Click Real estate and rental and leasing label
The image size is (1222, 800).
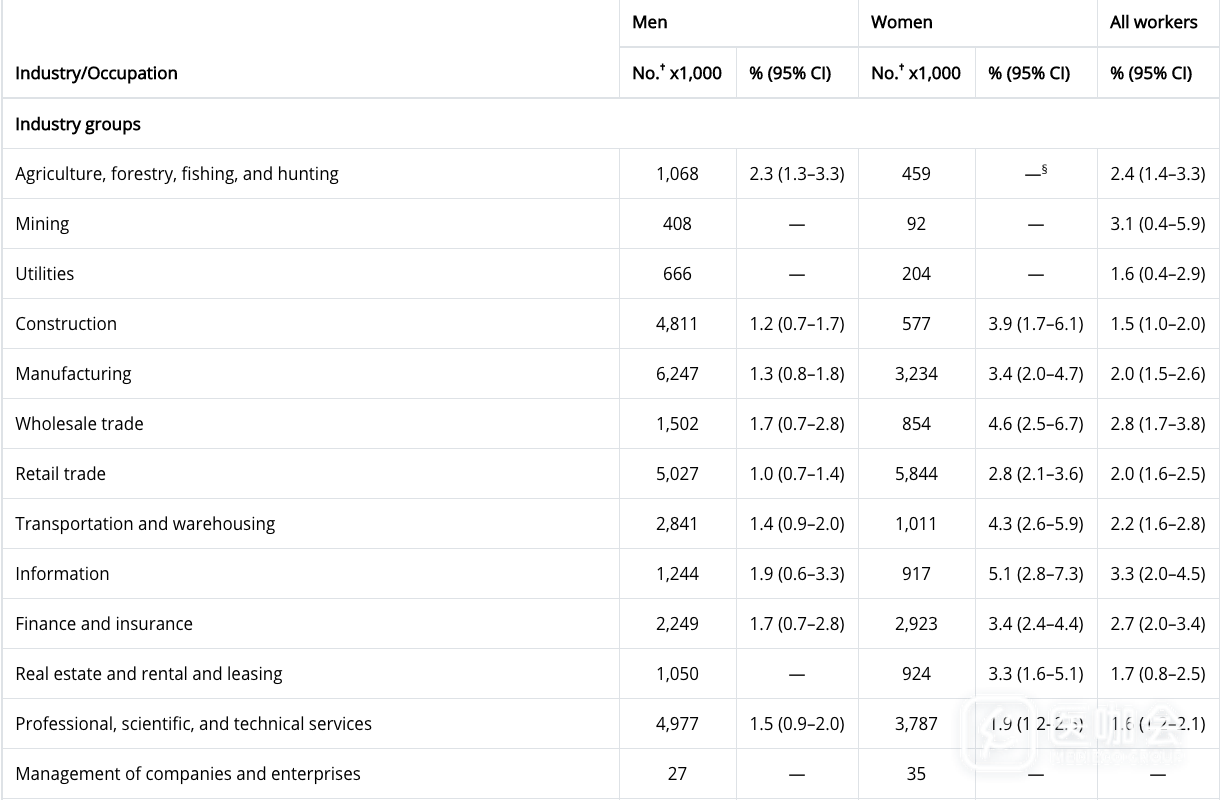[149, 674]
